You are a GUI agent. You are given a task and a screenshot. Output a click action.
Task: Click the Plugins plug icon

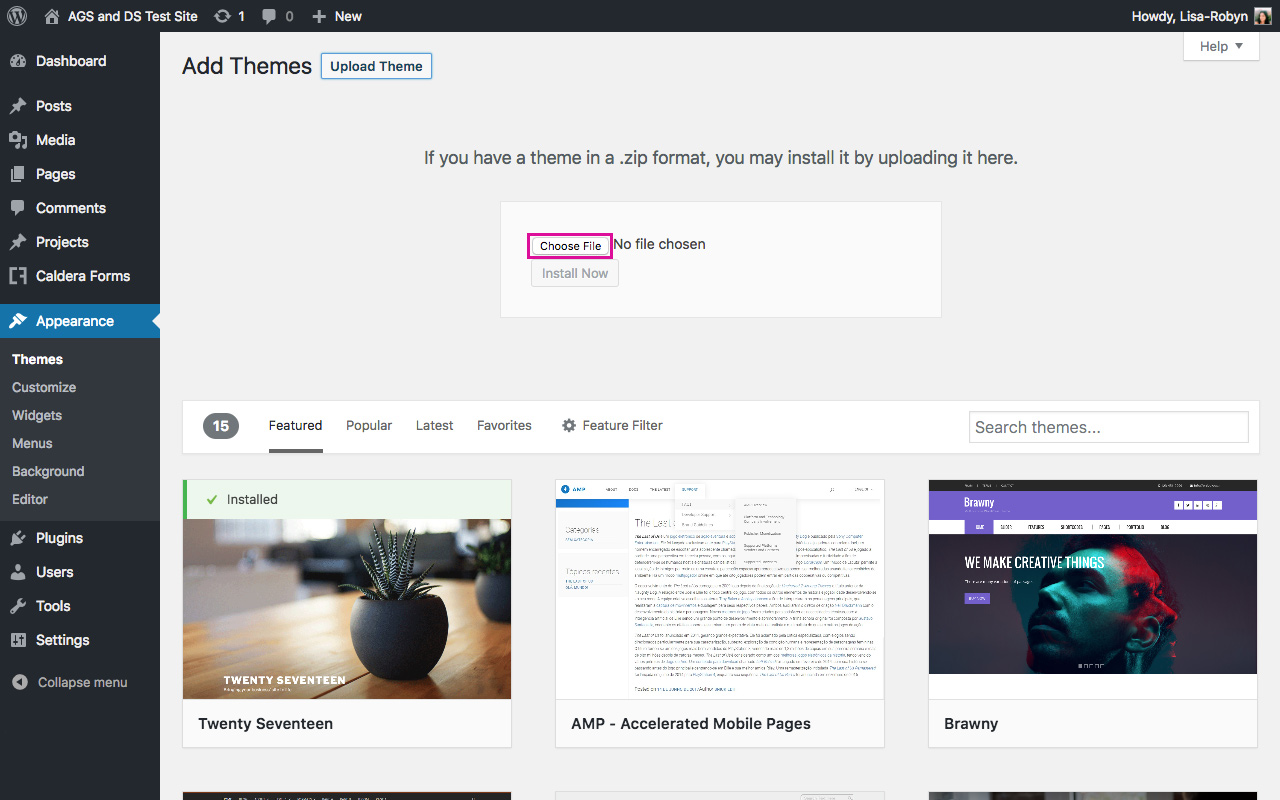18,538
